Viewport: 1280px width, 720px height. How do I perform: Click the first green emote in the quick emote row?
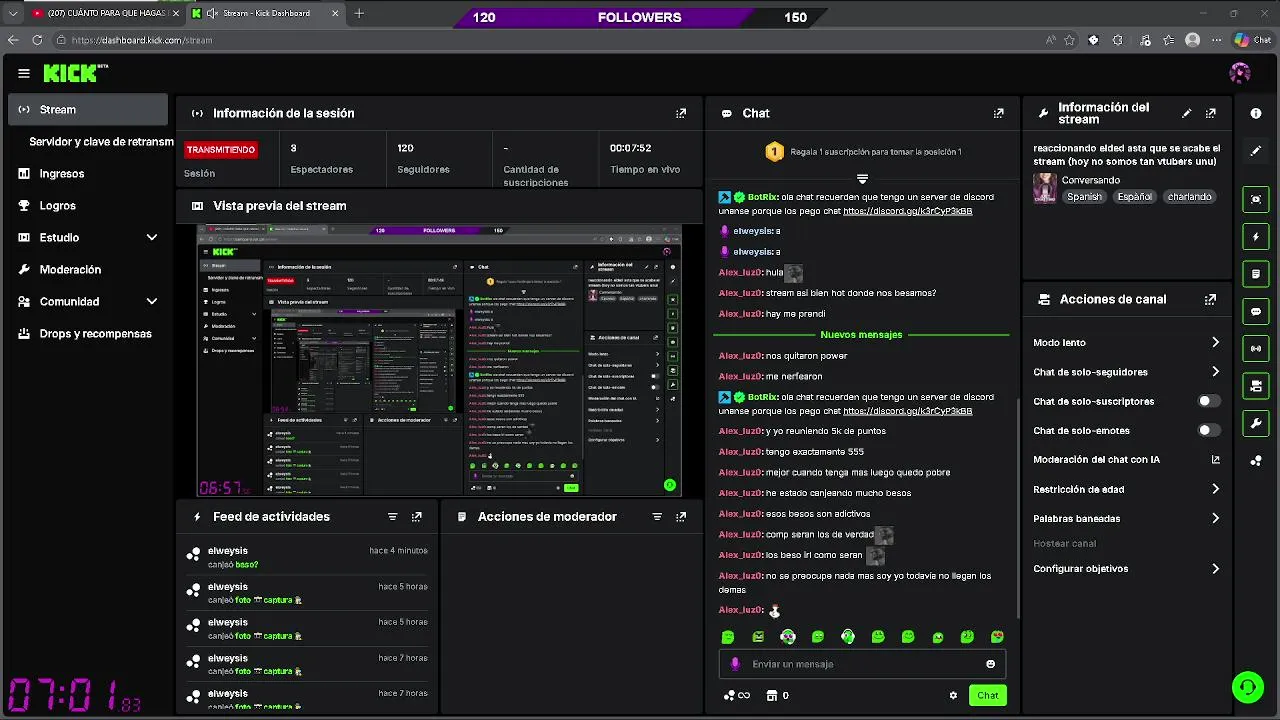[728, 637]
